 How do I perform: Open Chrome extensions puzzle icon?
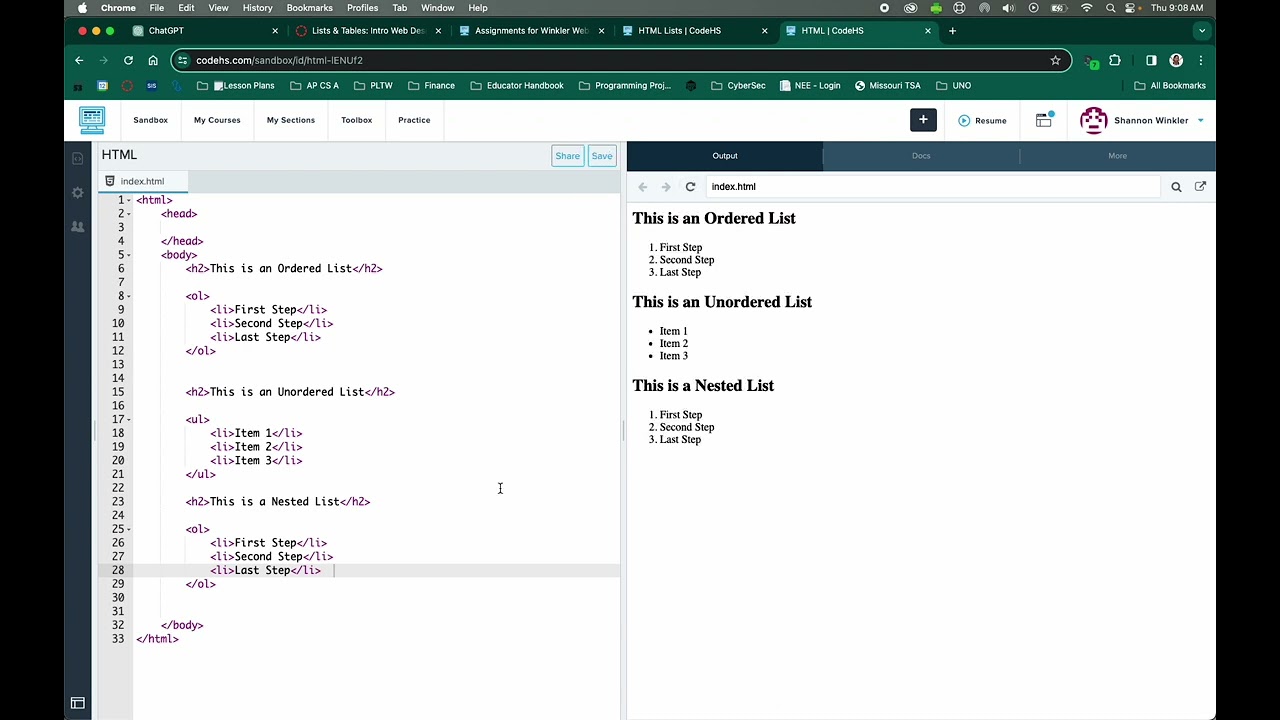pyautogui.click(x=1115, y=60)
